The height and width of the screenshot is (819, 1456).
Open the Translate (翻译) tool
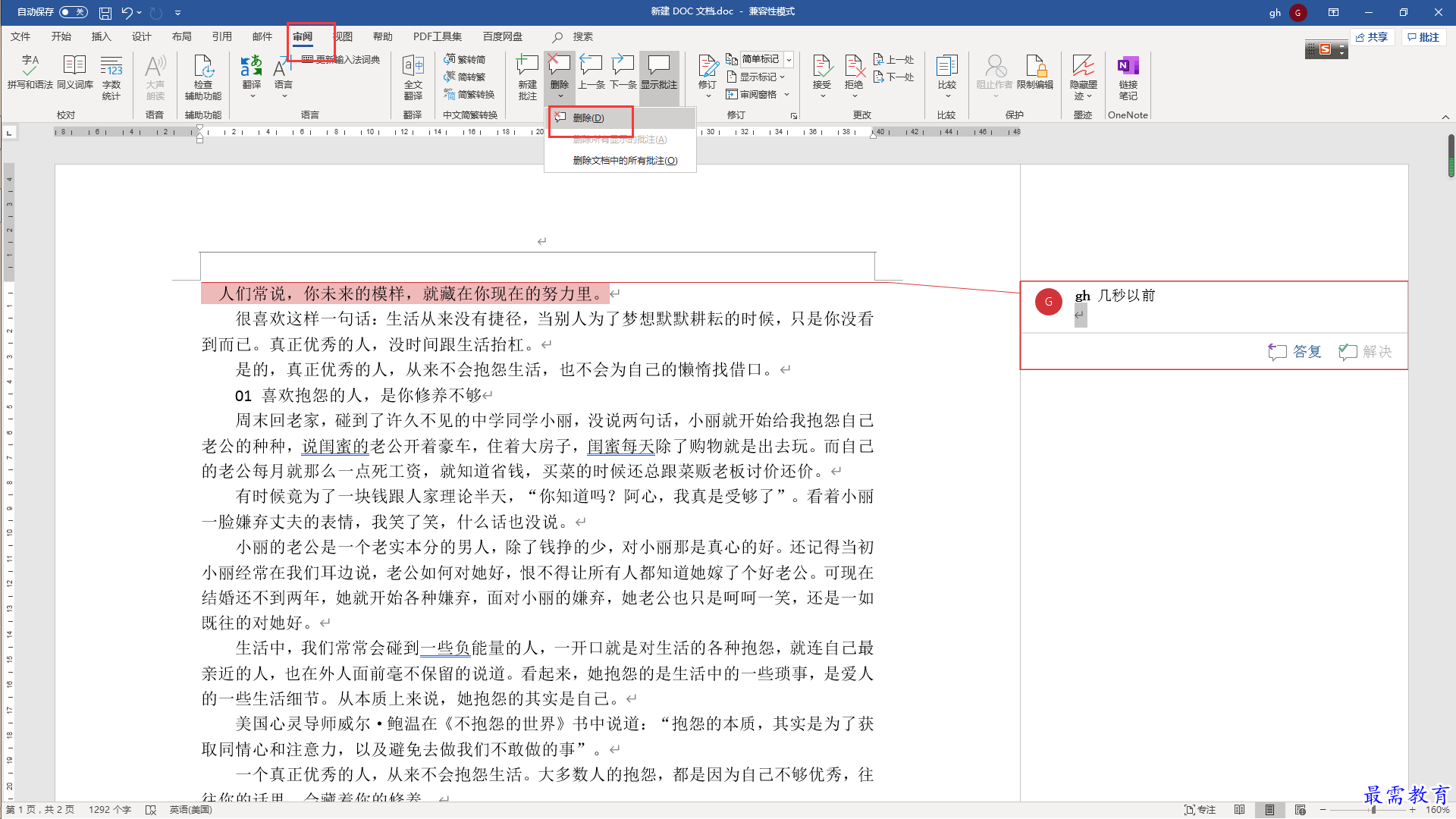pyautogui.click(x=252, y=77)
